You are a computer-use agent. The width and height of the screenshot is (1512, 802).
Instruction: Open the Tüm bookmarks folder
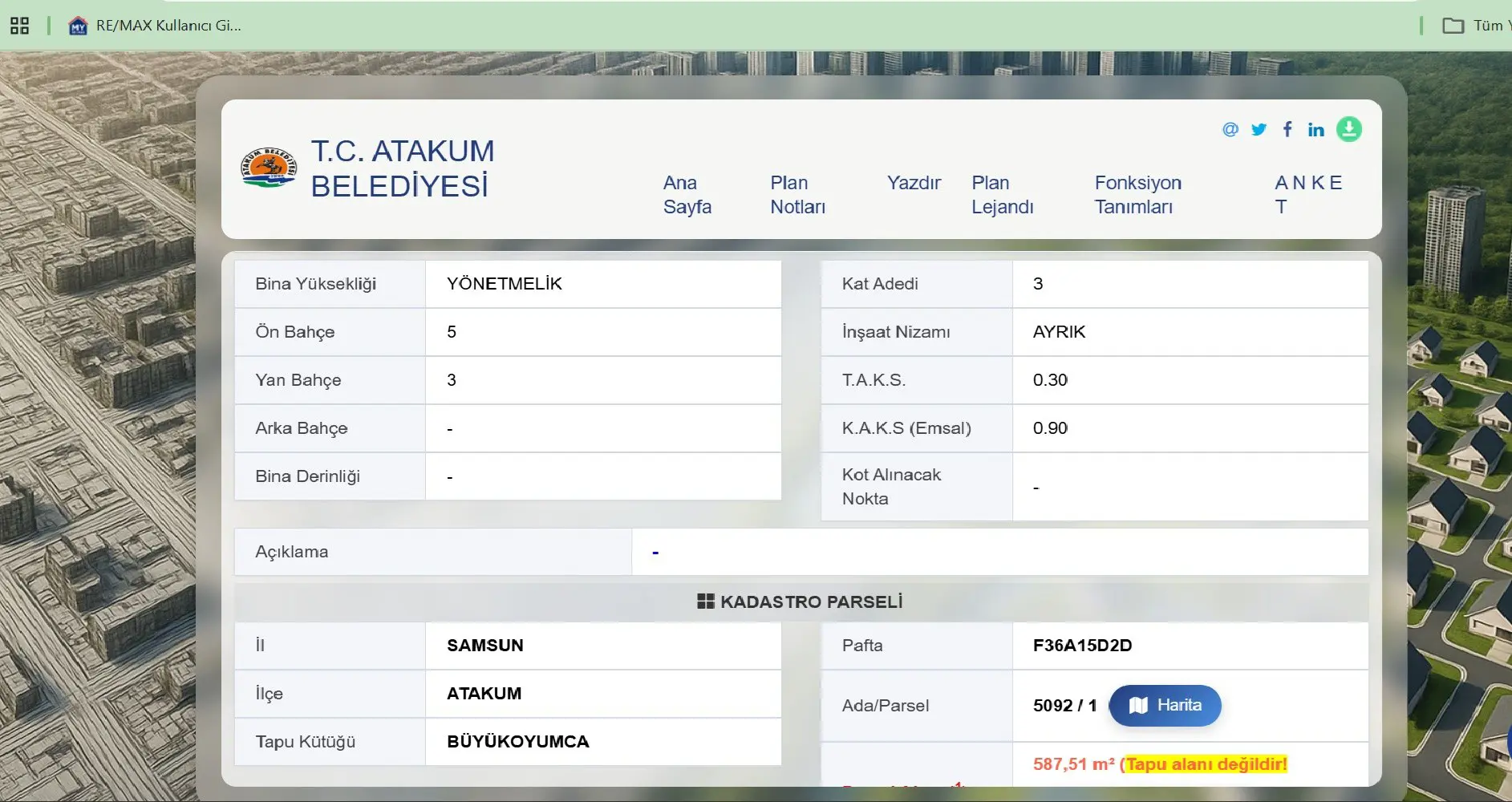coord(1476,26)
